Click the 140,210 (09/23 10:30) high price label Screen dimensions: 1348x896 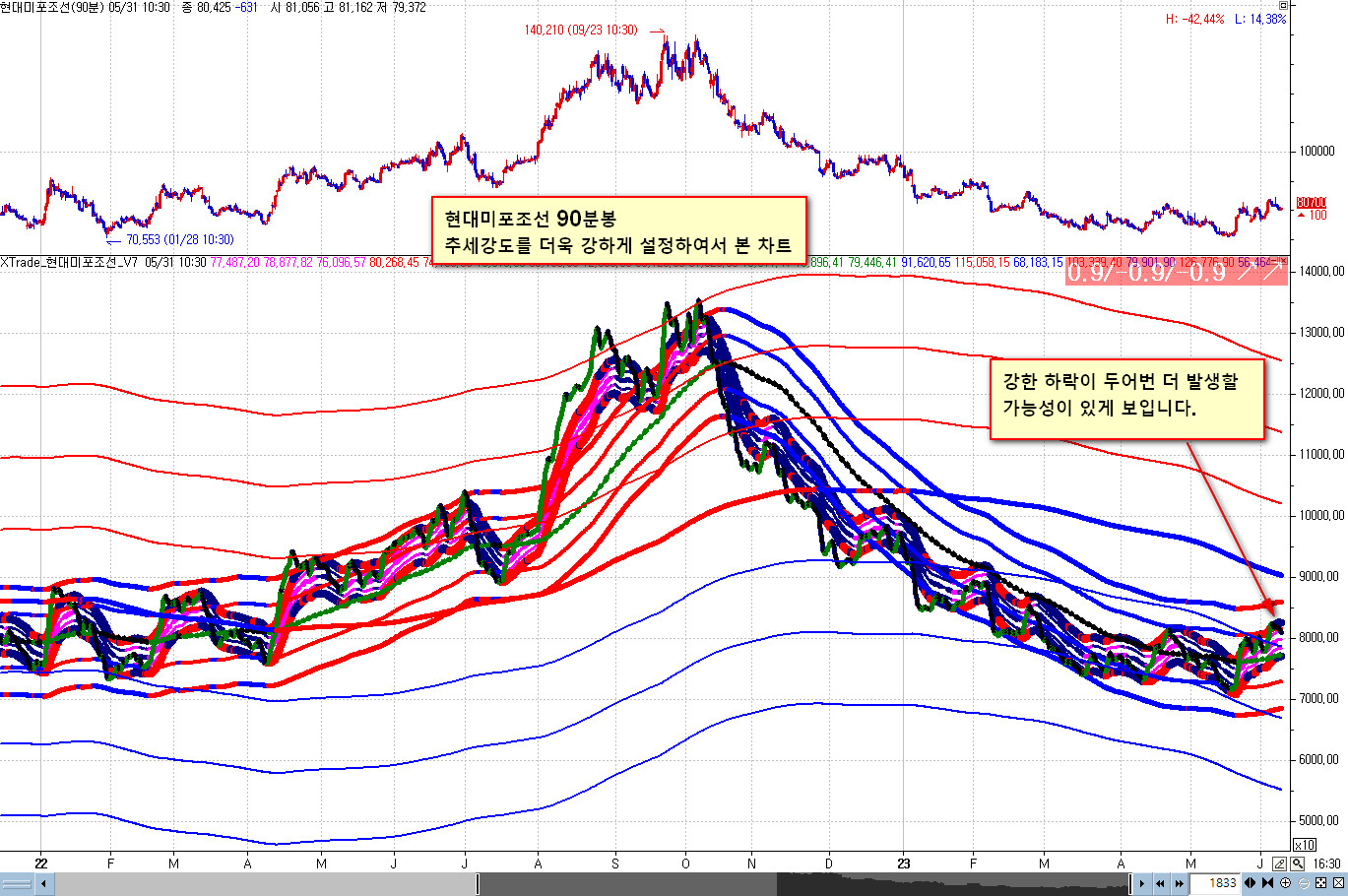coord(581,31)
